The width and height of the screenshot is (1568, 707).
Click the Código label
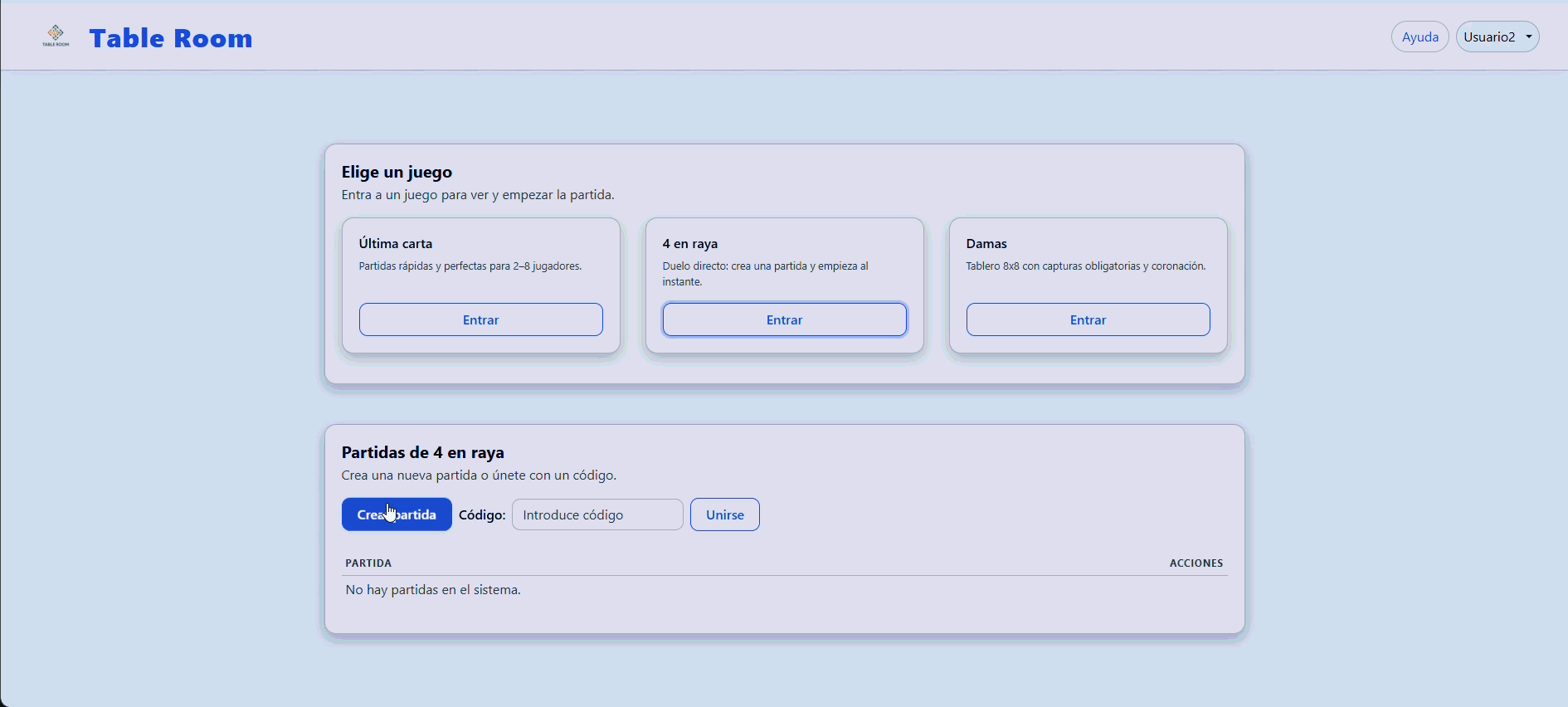coord(482,514)
